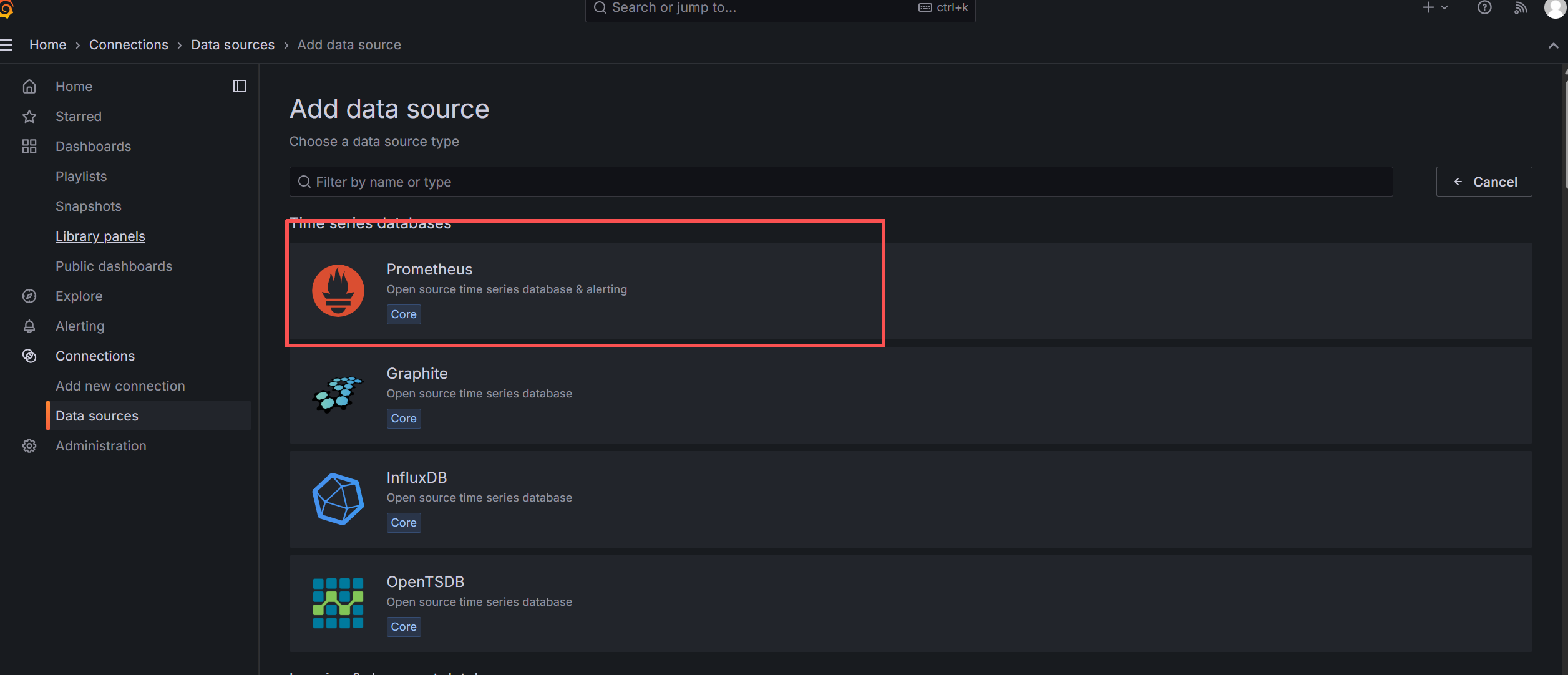Viewport: 1568px width, 675px height.
Task: Click the Filter by name or type field
Action: (x=840, y=182)
